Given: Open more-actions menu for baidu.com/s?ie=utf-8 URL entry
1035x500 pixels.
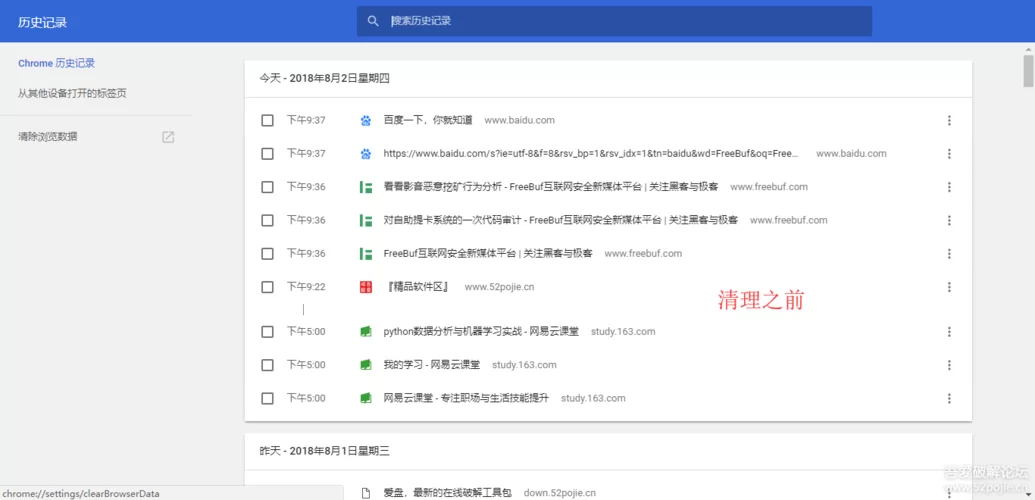Looking at the screenshot, I should [949, 153].
